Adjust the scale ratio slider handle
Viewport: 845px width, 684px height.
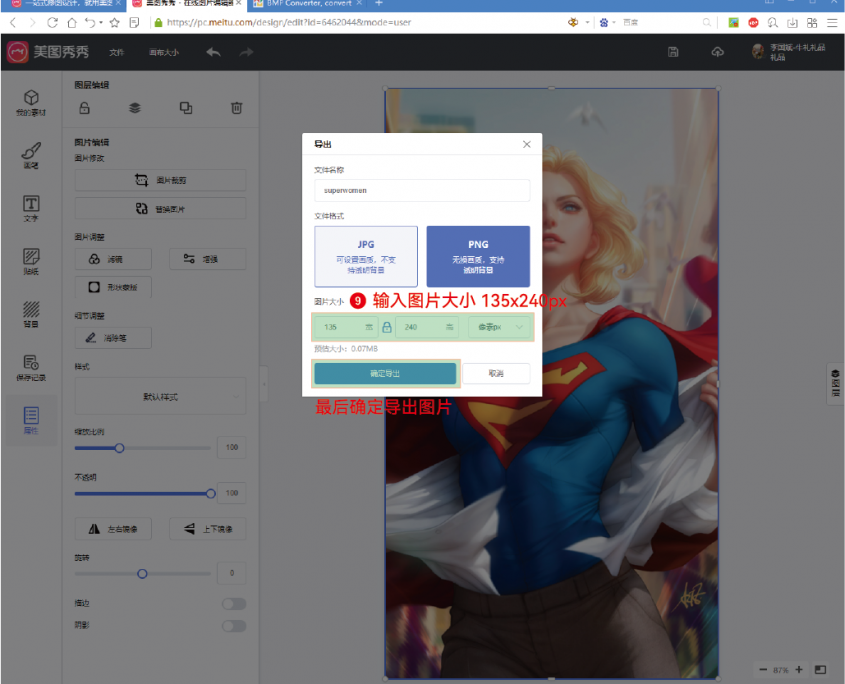(120, 448)
